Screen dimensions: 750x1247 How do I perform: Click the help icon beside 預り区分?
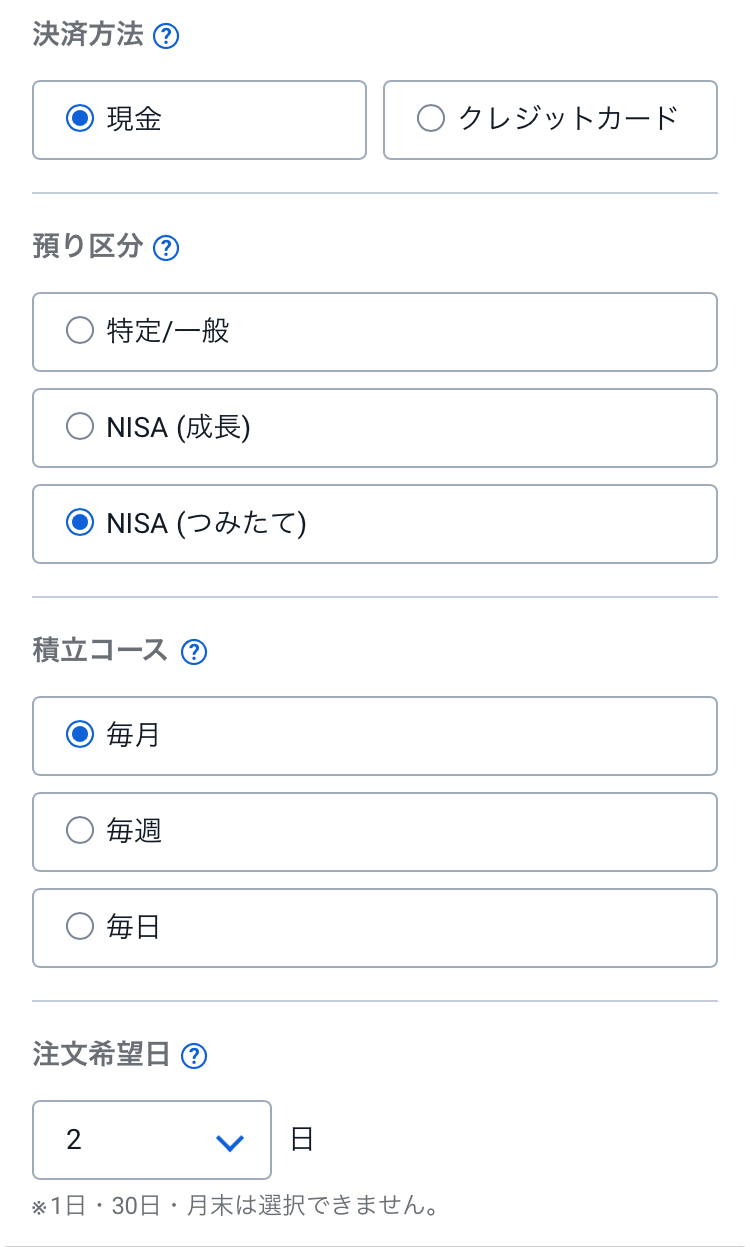coord(166,248)
